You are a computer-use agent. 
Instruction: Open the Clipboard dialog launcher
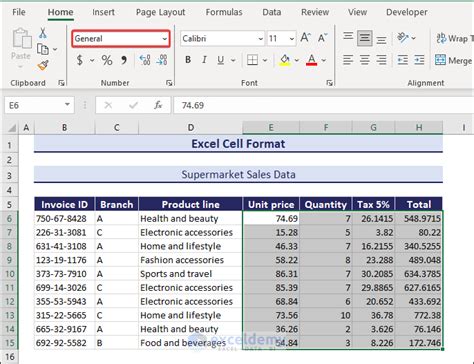pyautogui.click(x=61, y=83)
